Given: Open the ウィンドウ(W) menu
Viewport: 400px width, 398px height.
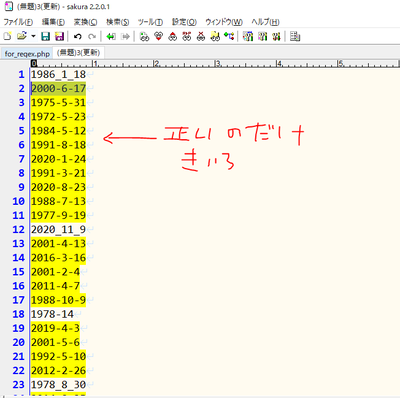Looking at the screenshot, I should point(224,22).
